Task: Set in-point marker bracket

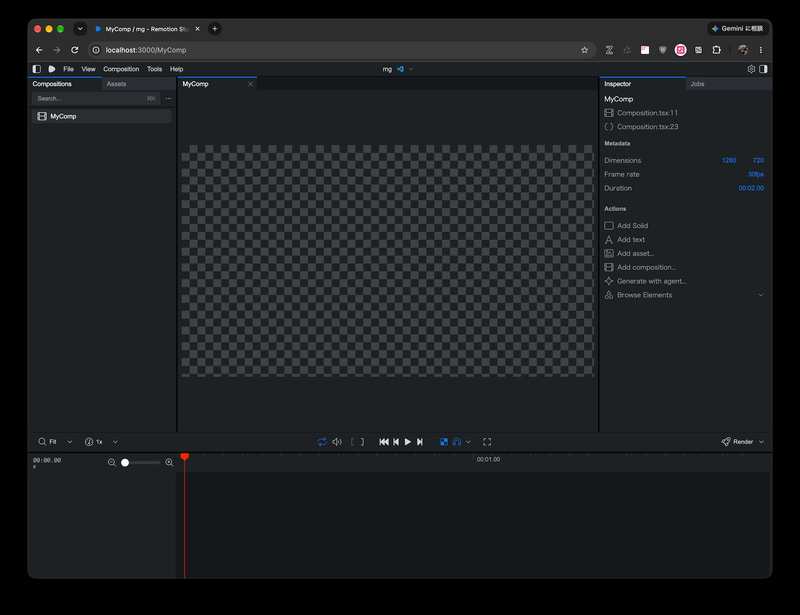Action: (x=353, y=442)
